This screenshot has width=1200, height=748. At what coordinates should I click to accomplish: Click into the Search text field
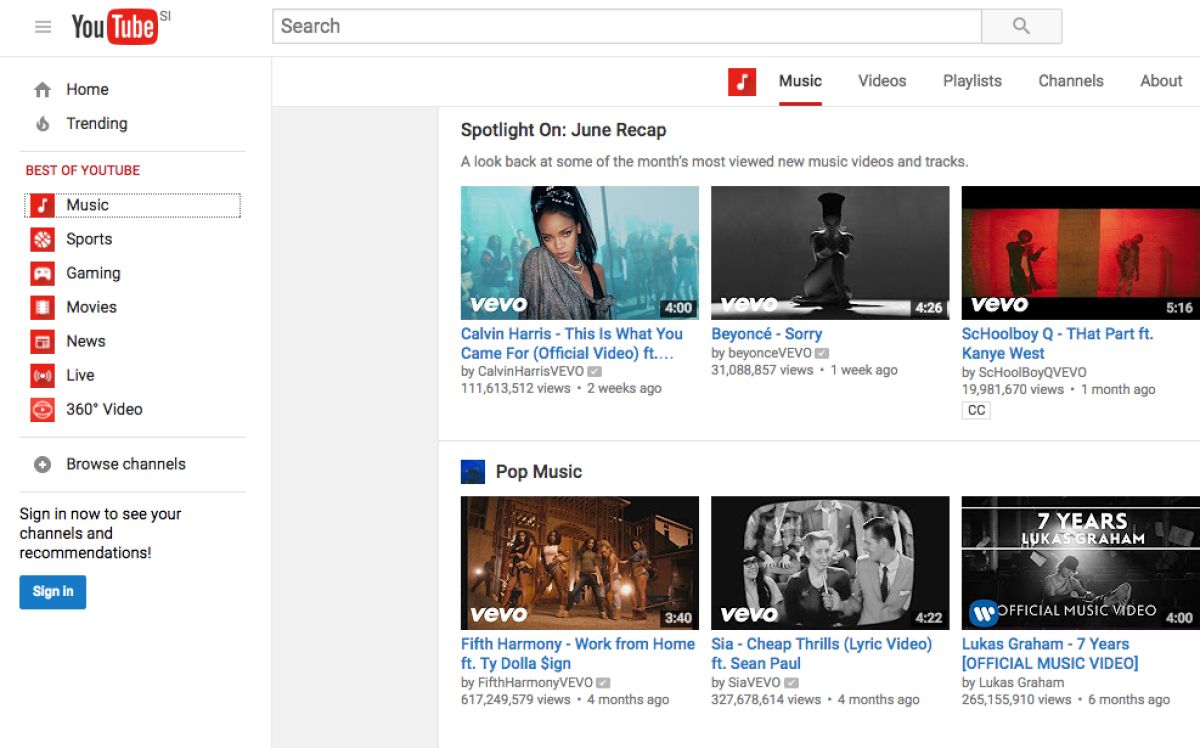coord(626,27)
